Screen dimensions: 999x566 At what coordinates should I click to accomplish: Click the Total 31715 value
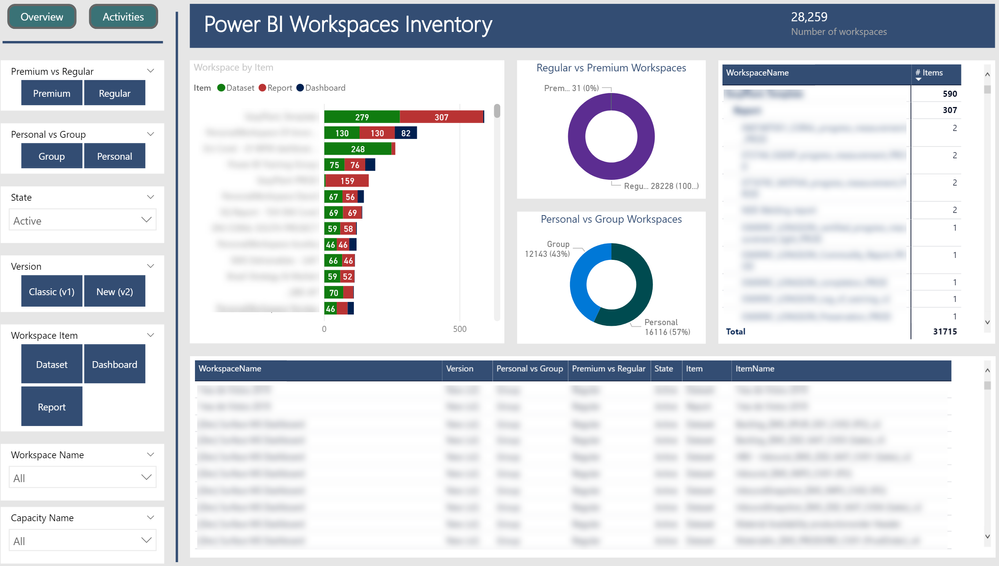click(945, 331)
